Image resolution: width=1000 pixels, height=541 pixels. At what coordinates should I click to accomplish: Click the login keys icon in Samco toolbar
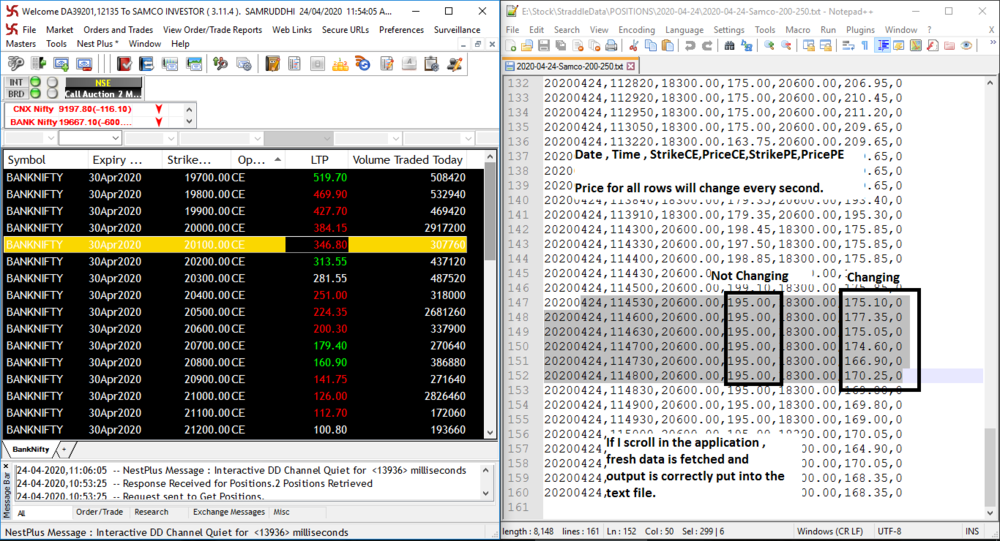[15, 63]
